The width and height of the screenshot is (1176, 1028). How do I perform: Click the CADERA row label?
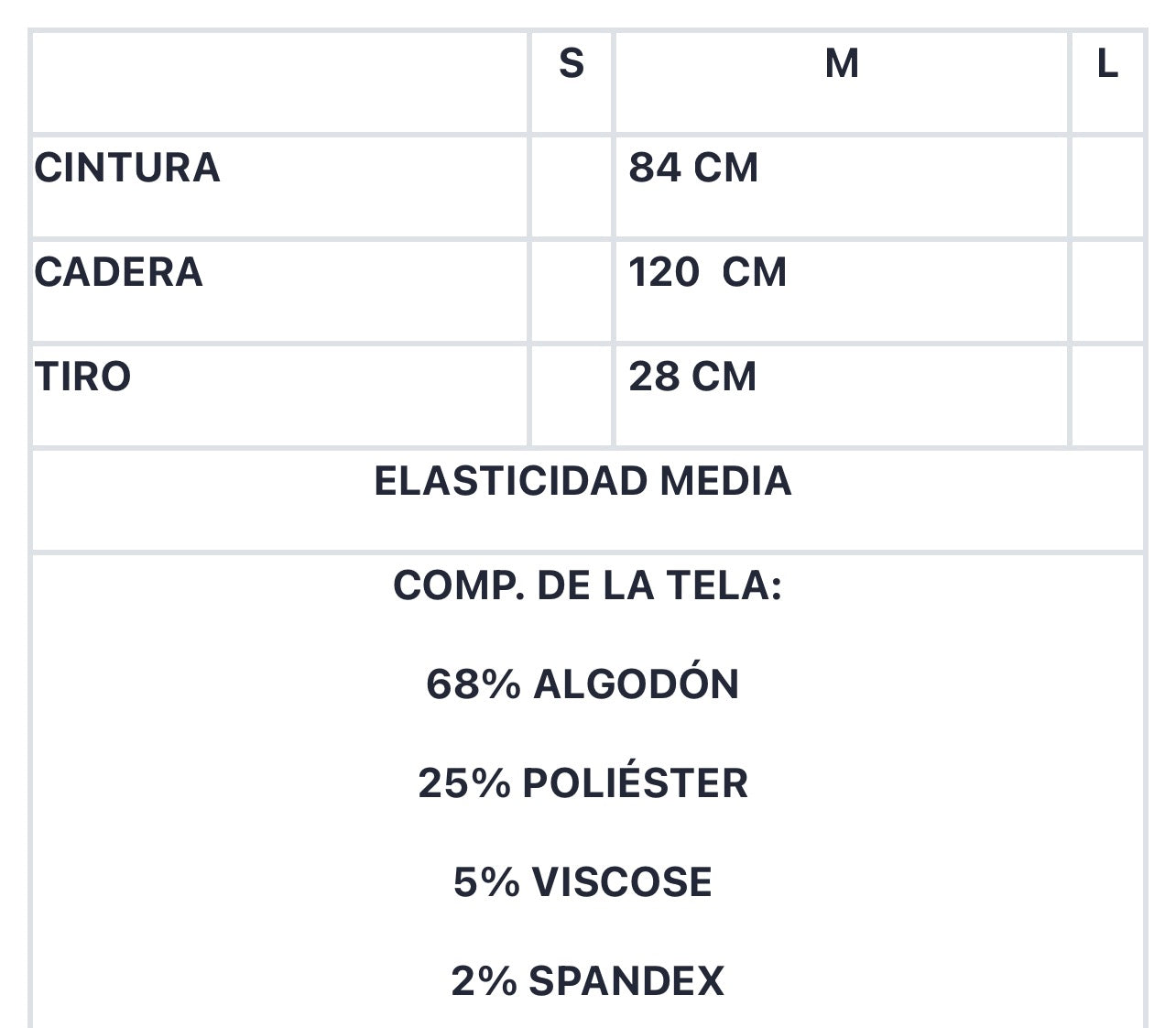[x=118, y=272]
